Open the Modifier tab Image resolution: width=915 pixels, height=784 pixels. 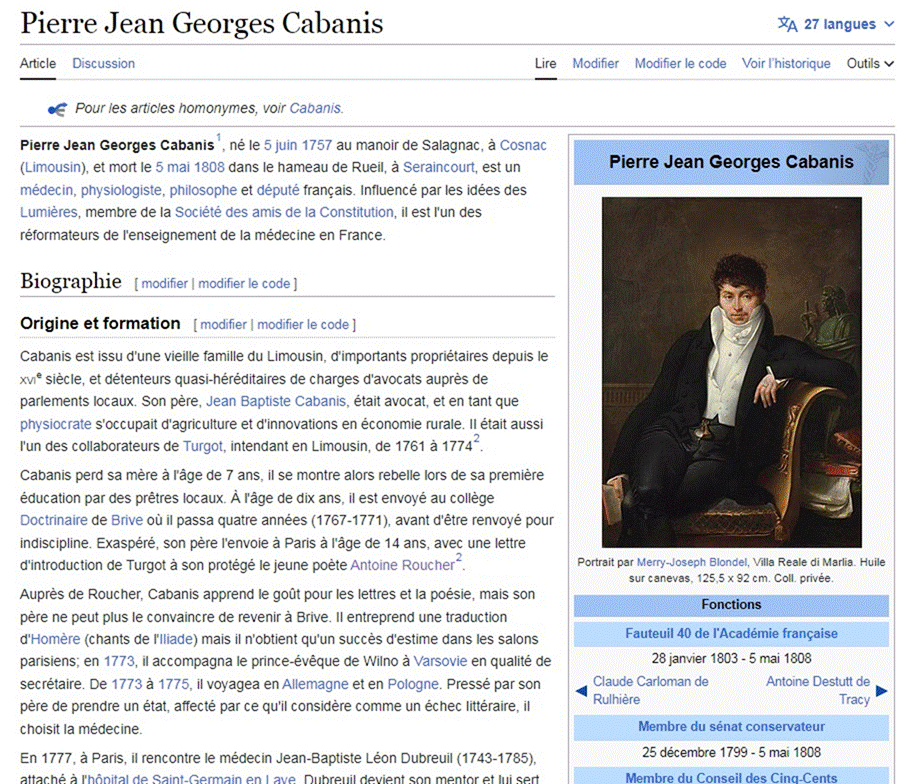click(595, 63)
